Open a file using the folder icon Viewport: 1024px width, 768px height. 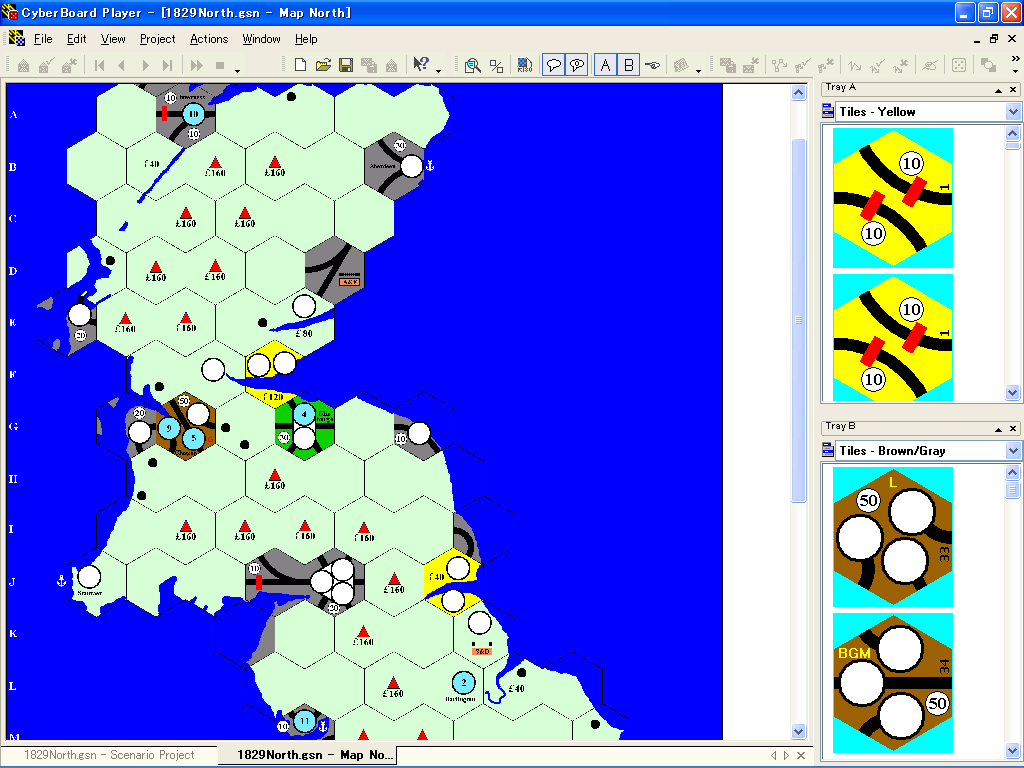coord(323,65)
